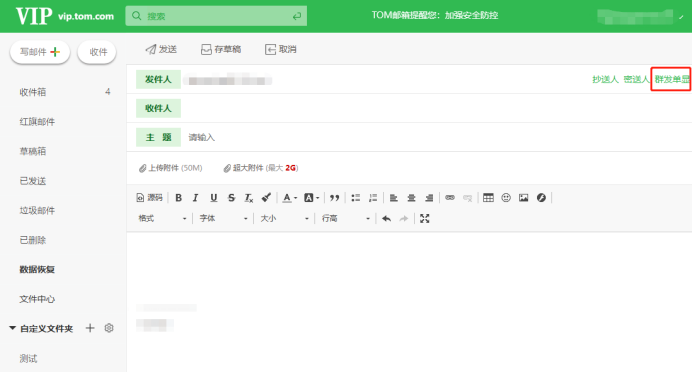The width and height of the screenshot is (692, 373).
Task: Apply underline formatting
Action: pos(214,198)
